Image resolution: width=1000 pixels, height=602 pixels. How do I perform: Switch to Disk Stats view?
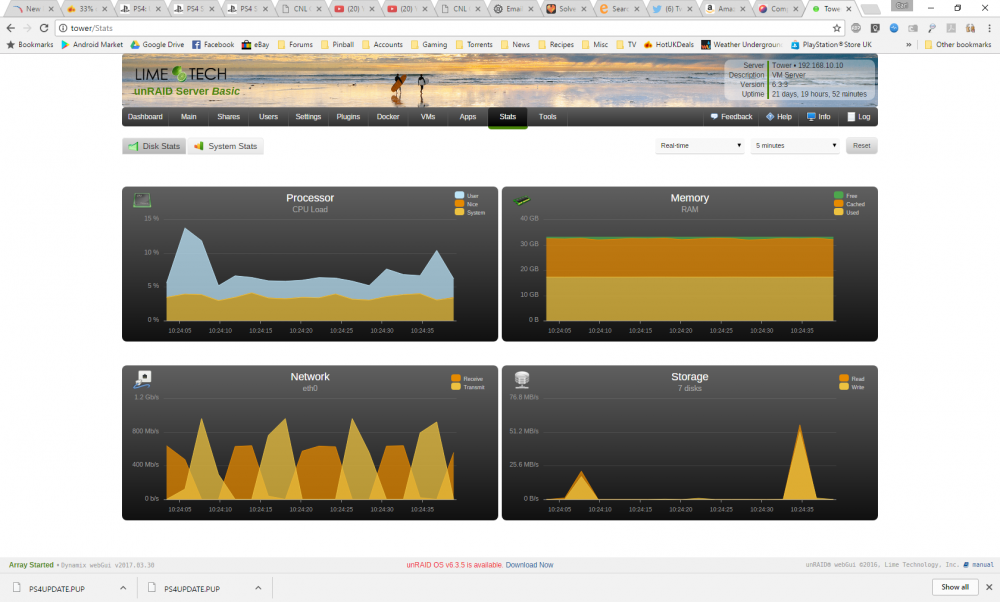point(154,146)
